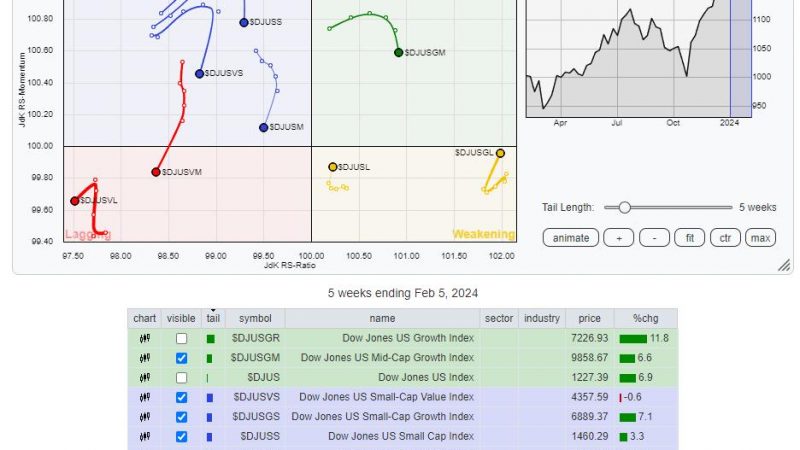800x450 pixels.
Task: Open chart icon for $DJUSVS row
Action: (x=145, y=397)
